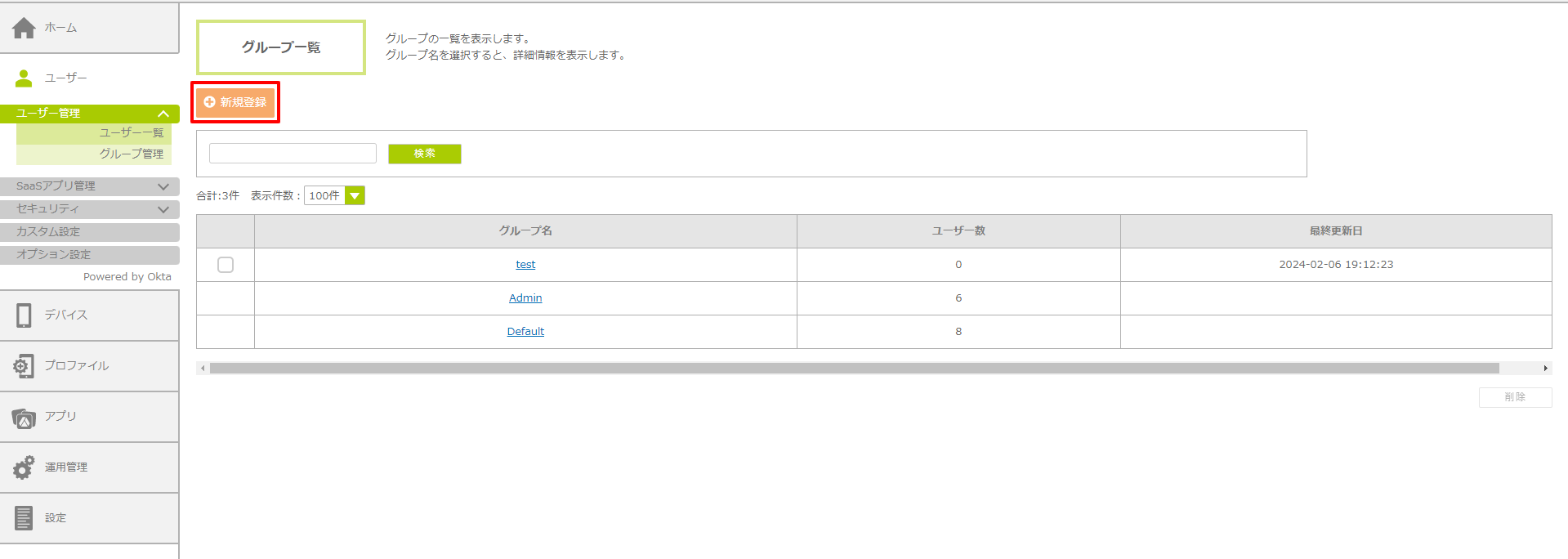Click the horizontal scrollbar right arrow

(1545, 369)
